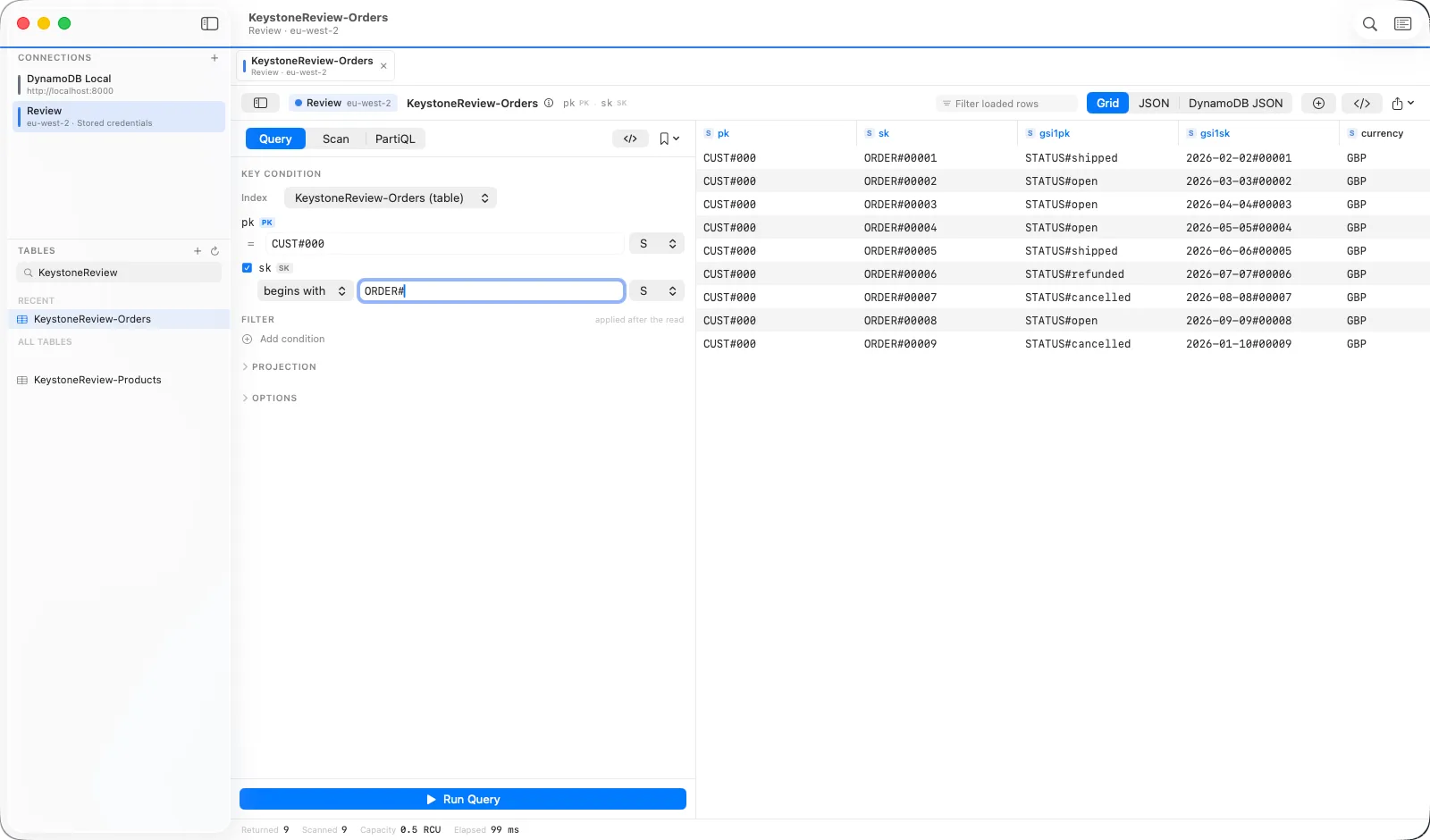Select the Query tab

tap(275, 139)
